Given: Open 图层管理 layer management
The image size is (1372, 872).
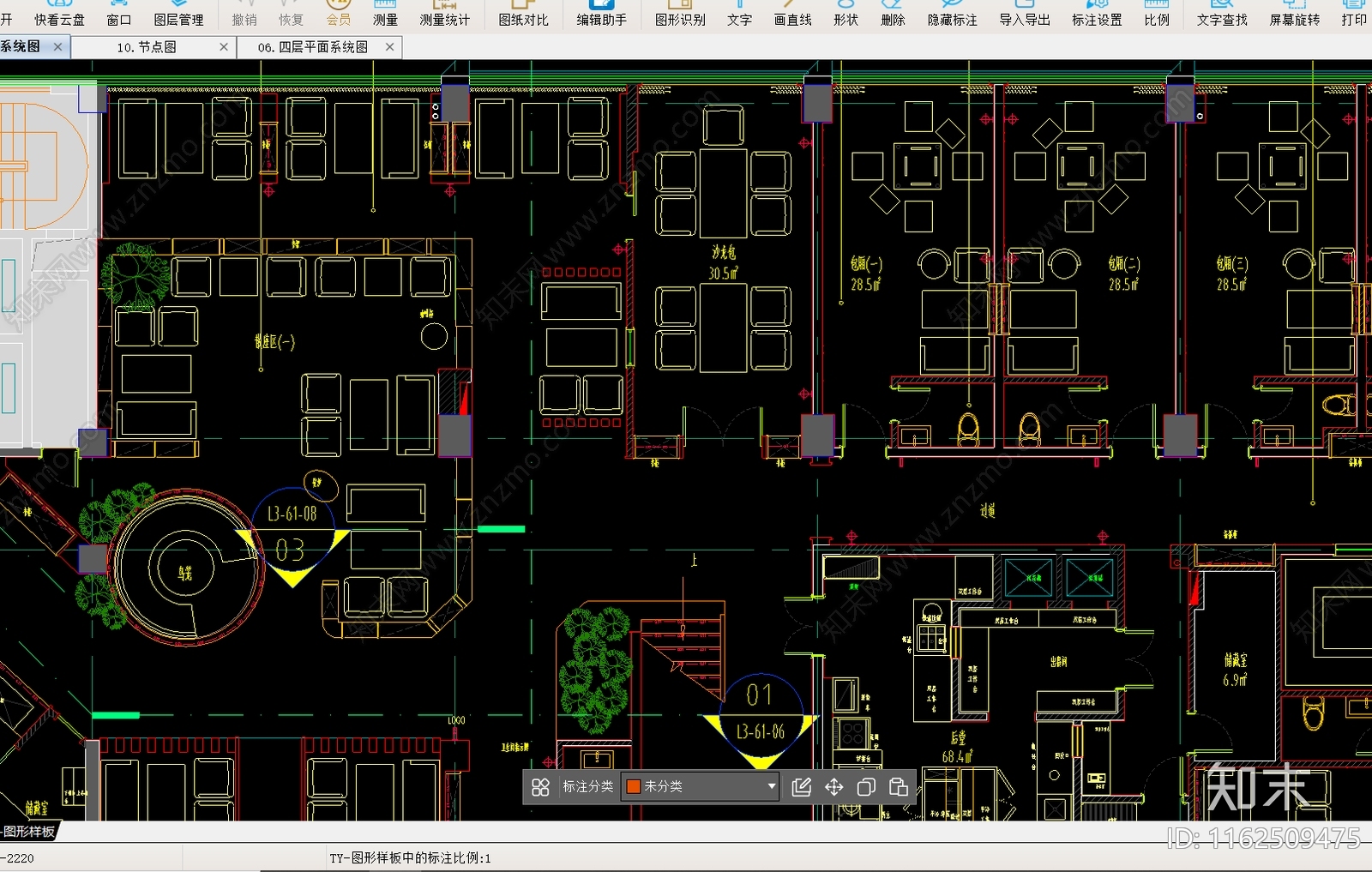Looking at the screenshot, I should click(178, 14).
